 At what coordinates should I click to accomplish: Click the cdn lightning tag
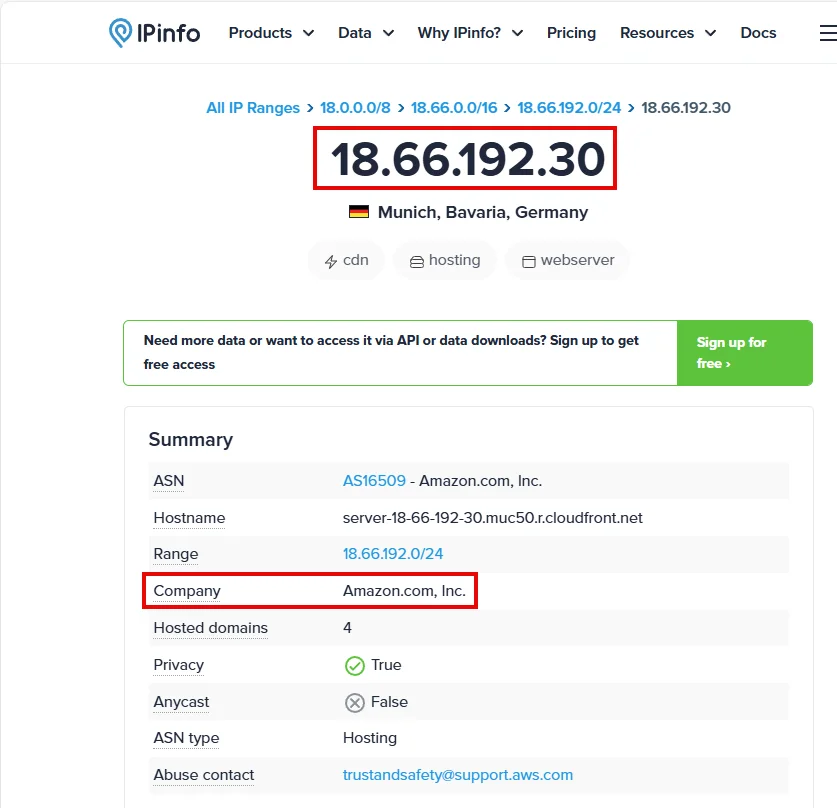coord(346,260)
